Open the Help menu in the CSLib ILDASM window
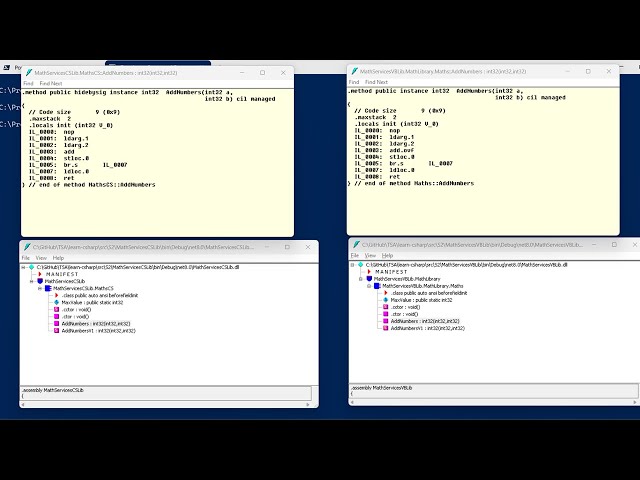The width and height of the screenshot is (640, 480). point(58,258)
